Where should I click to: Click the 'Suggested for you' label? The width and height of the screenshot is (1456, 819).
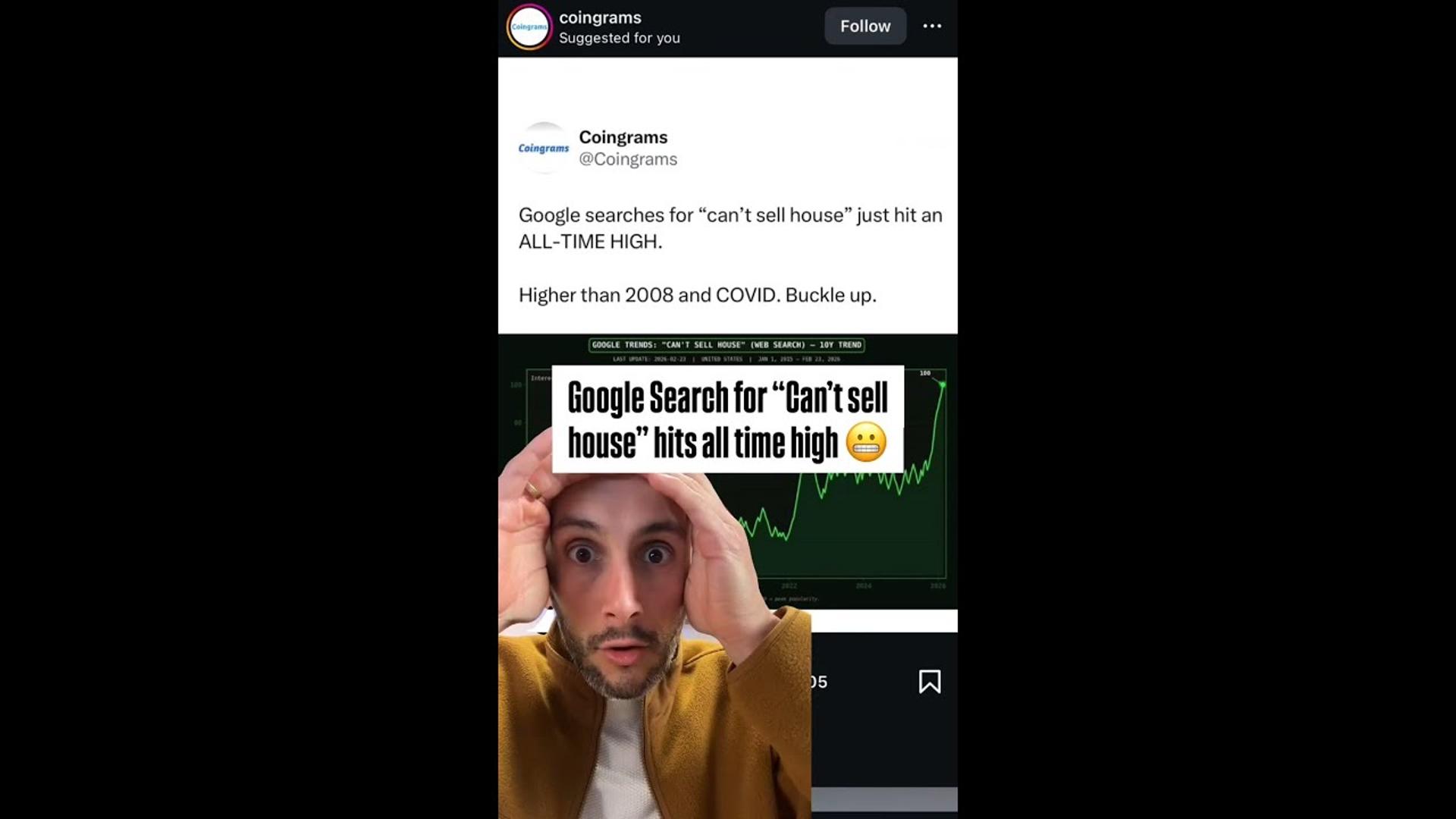[620, 38]
